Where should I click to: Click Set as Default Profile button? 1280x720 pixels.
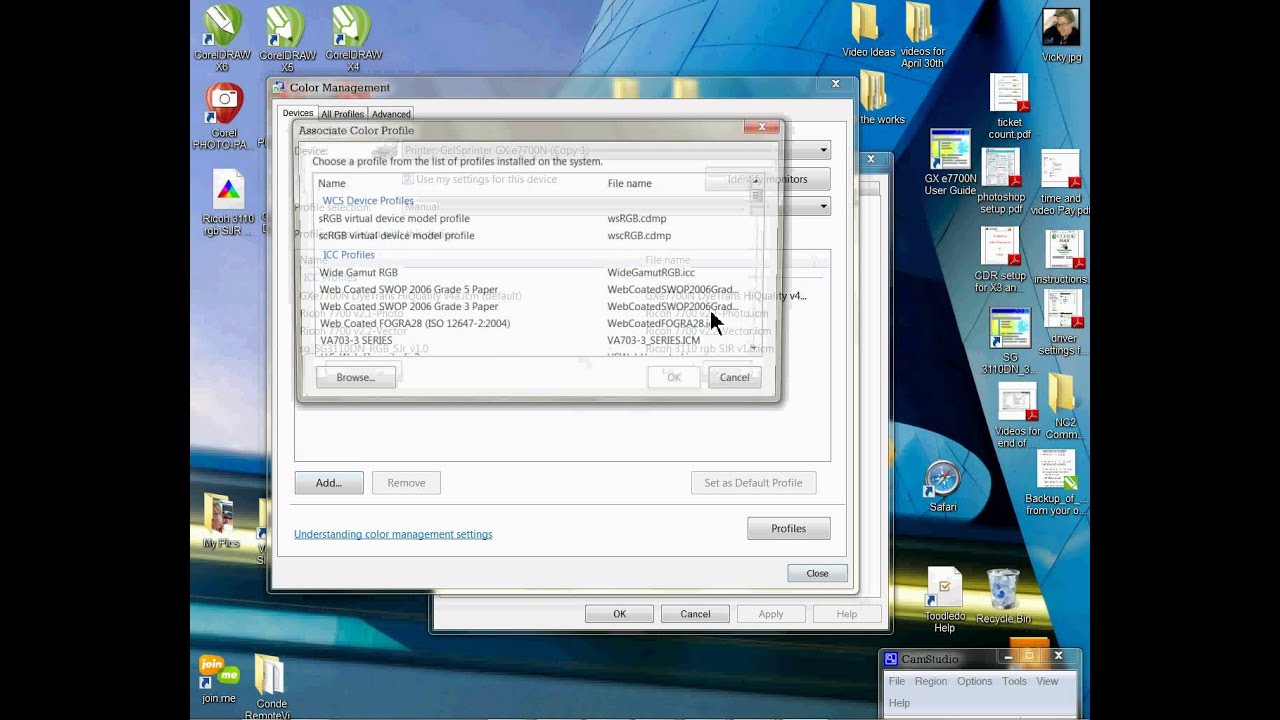(x=753, y=482)
